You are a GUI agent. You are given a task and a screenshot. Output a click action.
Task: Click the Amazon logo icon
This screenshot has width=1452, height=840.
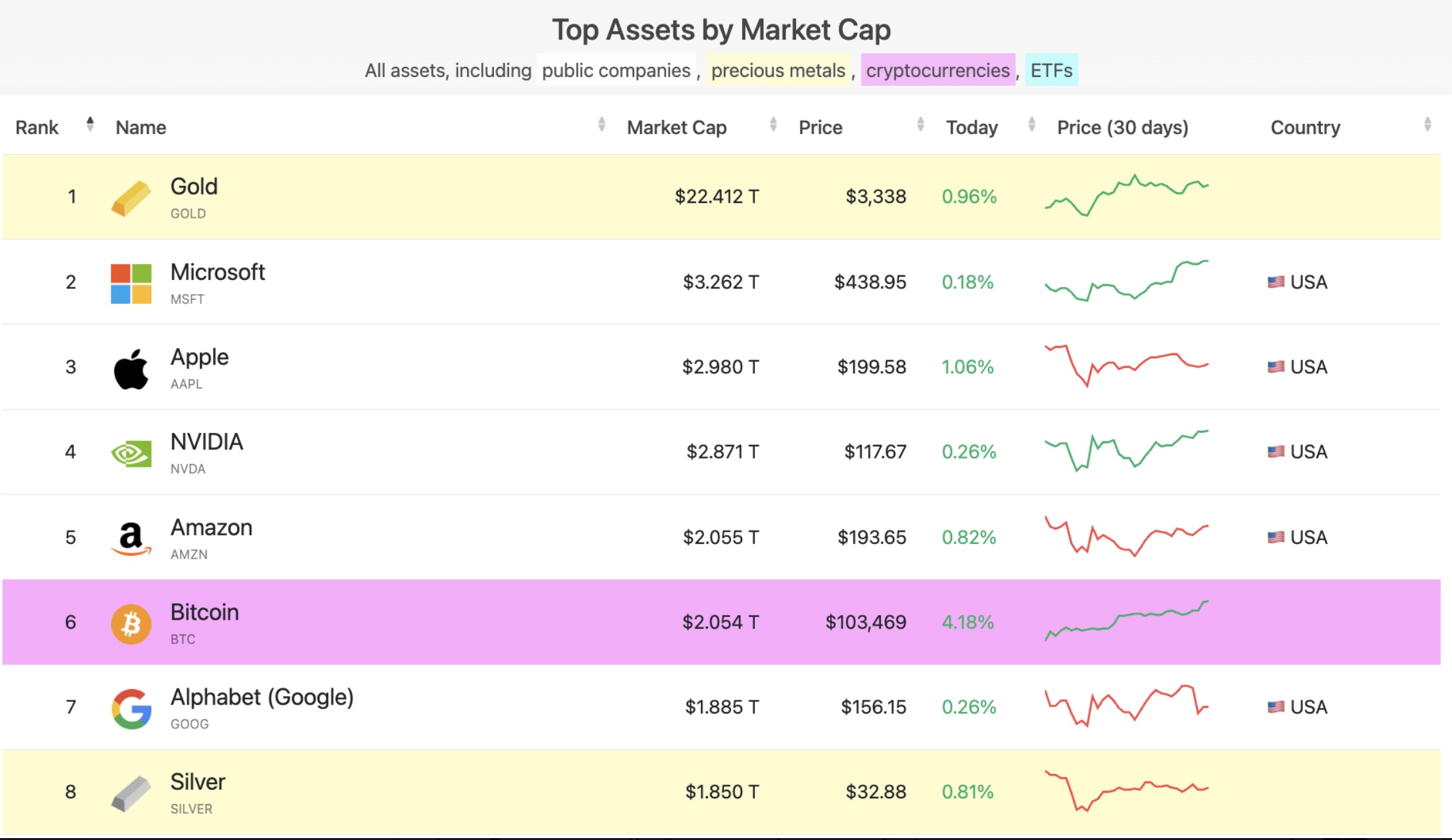131,538
